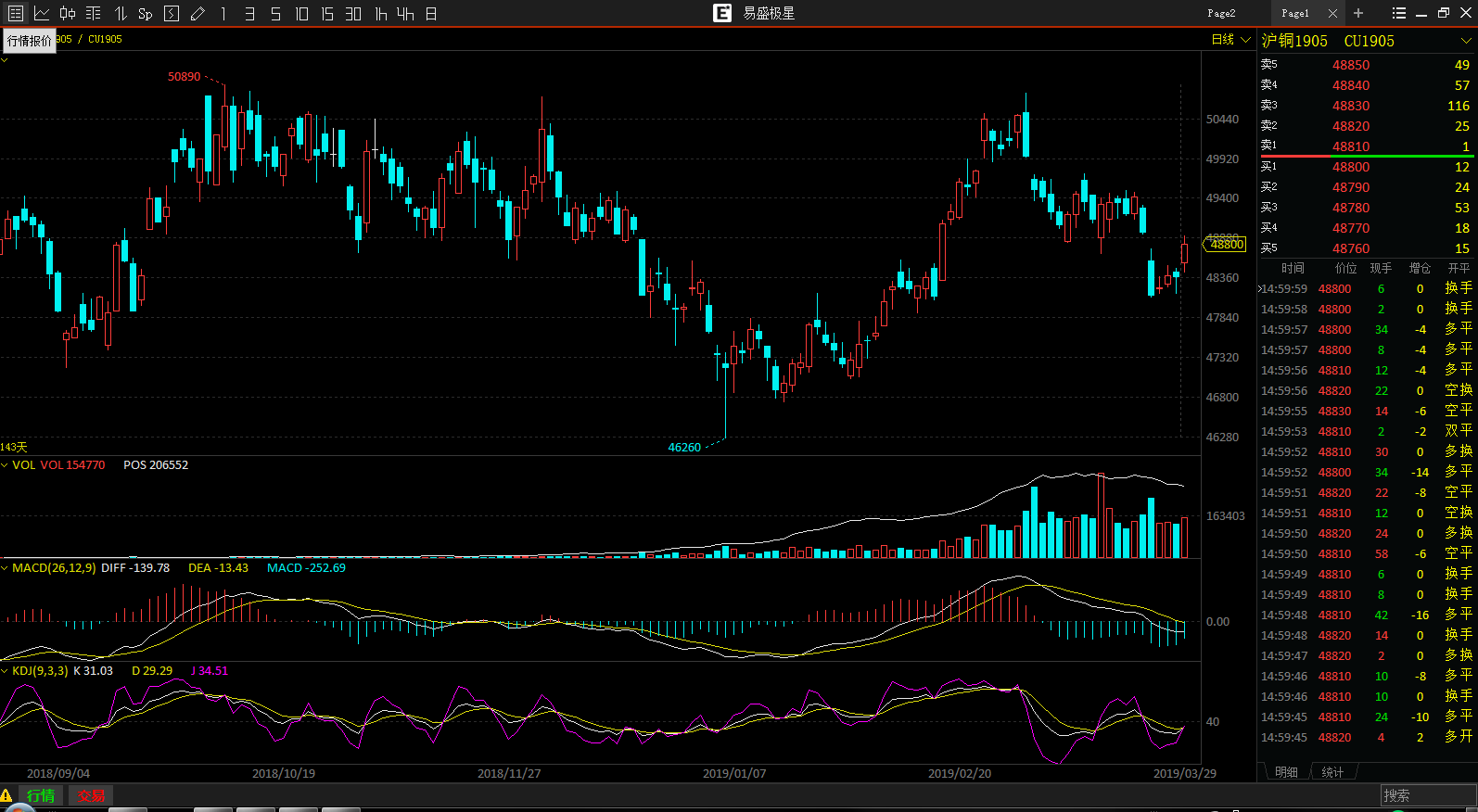This screenshot has height=812, width=1478.
Task: Collapse the MACD indicator panel arrow
Action: (x=6, y=568)
